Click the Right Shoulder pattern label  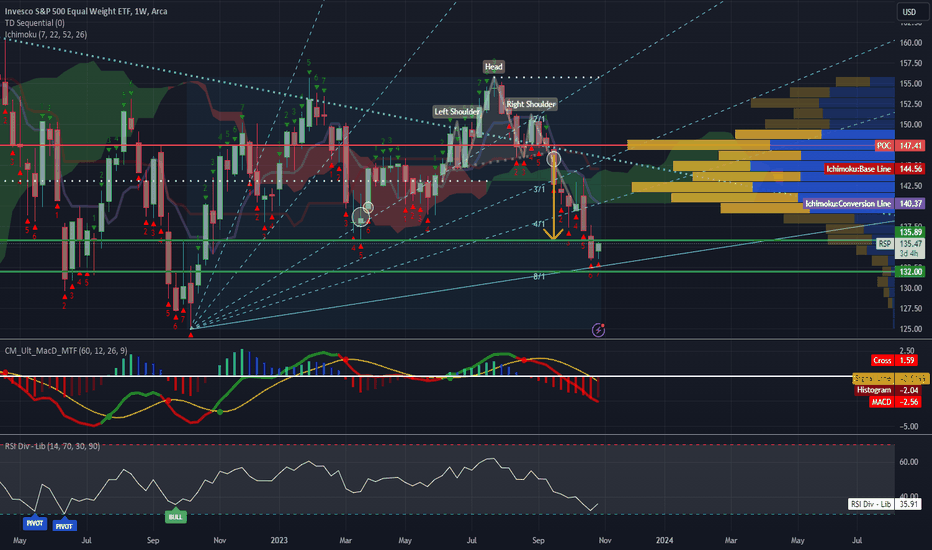[530, 103]
